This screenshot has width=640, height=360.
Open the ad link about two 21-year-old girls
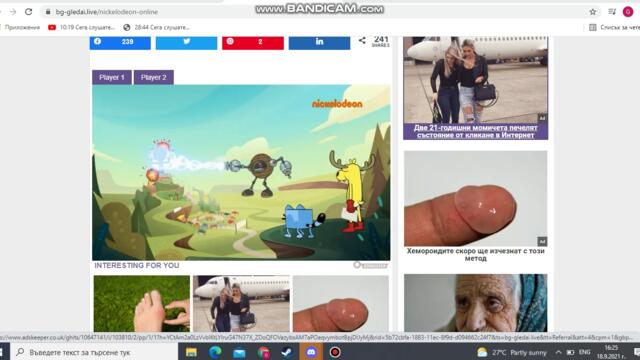[476, 131]
